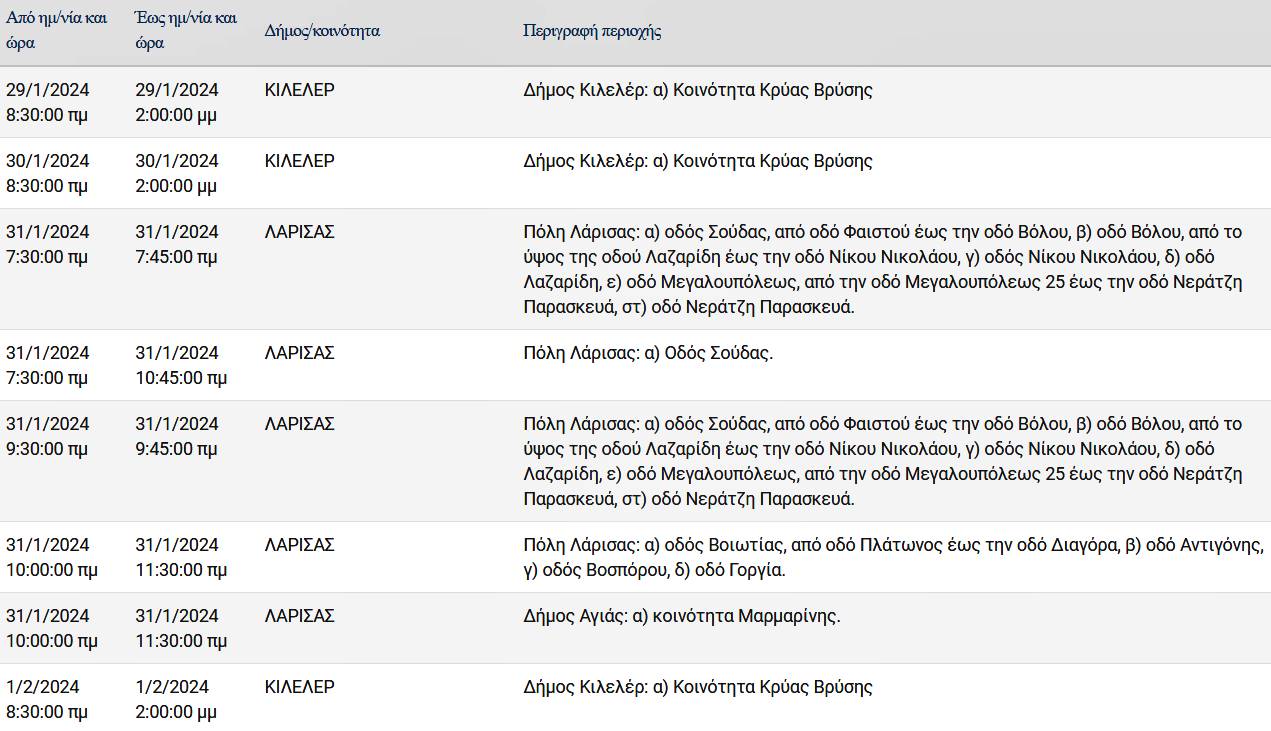Click the 'Δήμος/κοινότητα' column header
Screen dimensions: 1271x731
pos(322,31)
